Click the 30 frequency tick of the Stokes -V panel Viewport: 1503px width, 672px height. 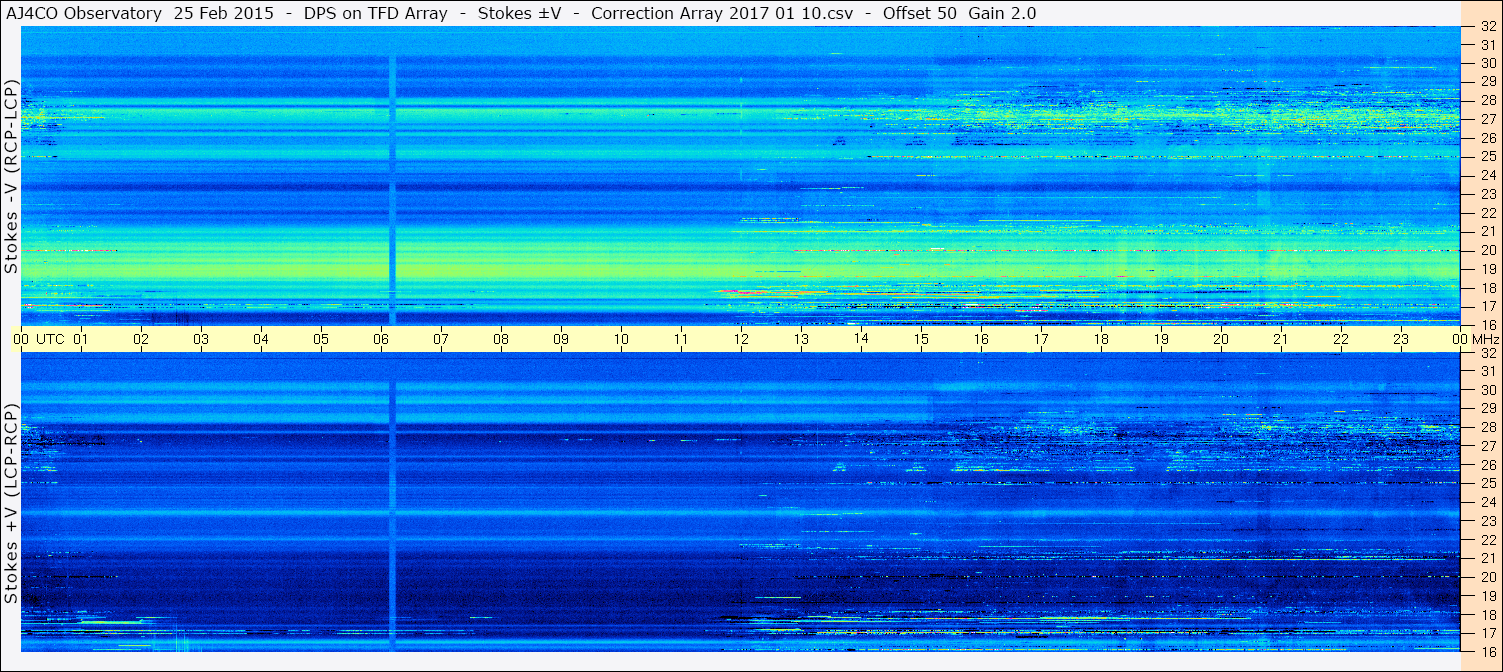coord(1487,63)
